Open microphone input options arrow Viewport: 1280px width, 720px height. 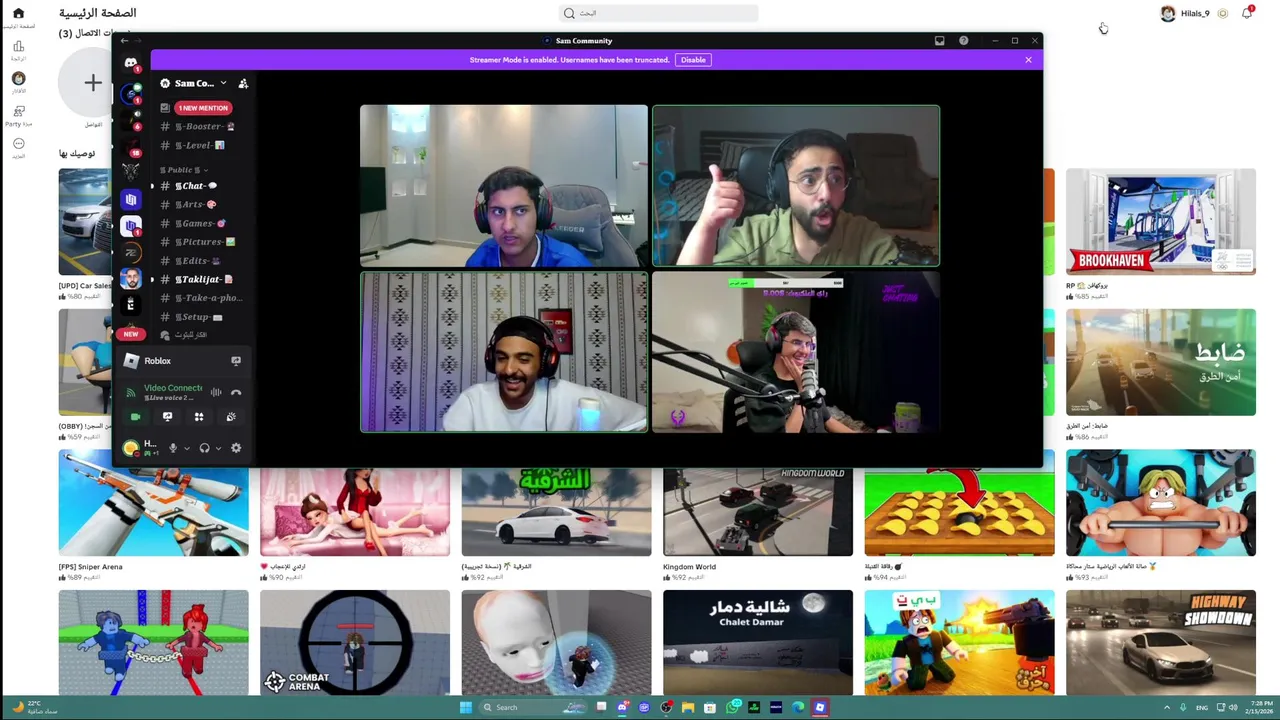[186, 448]
